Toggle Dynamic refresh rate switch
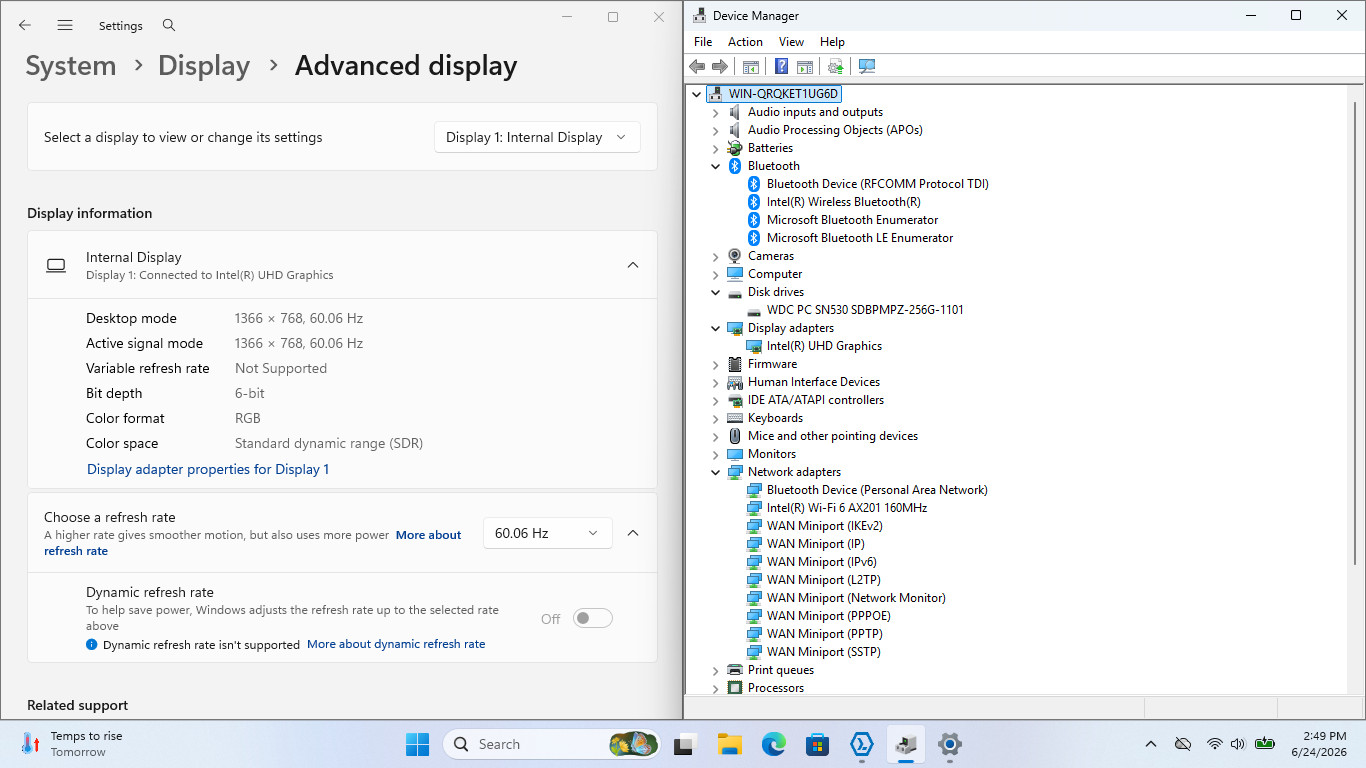 point(592,619)
